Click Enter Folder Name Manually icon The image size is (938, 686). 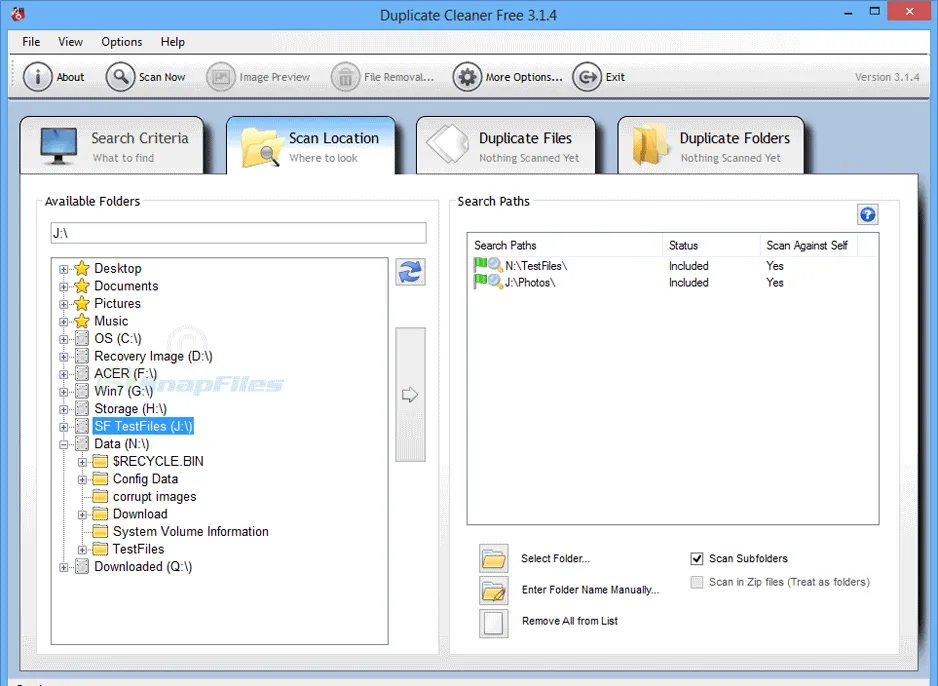pyautogui.click(x=494, y=590)
